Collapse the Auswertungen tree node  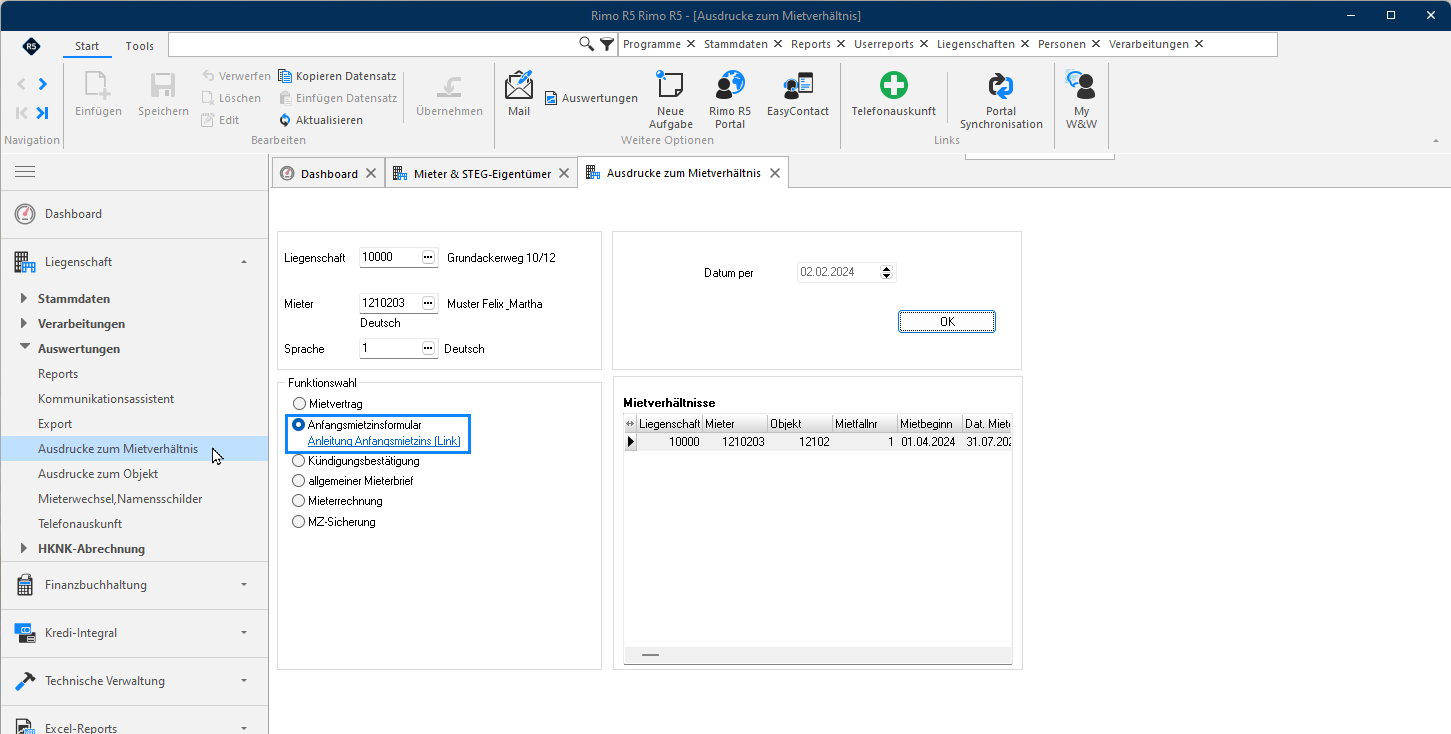click(25, 348)
